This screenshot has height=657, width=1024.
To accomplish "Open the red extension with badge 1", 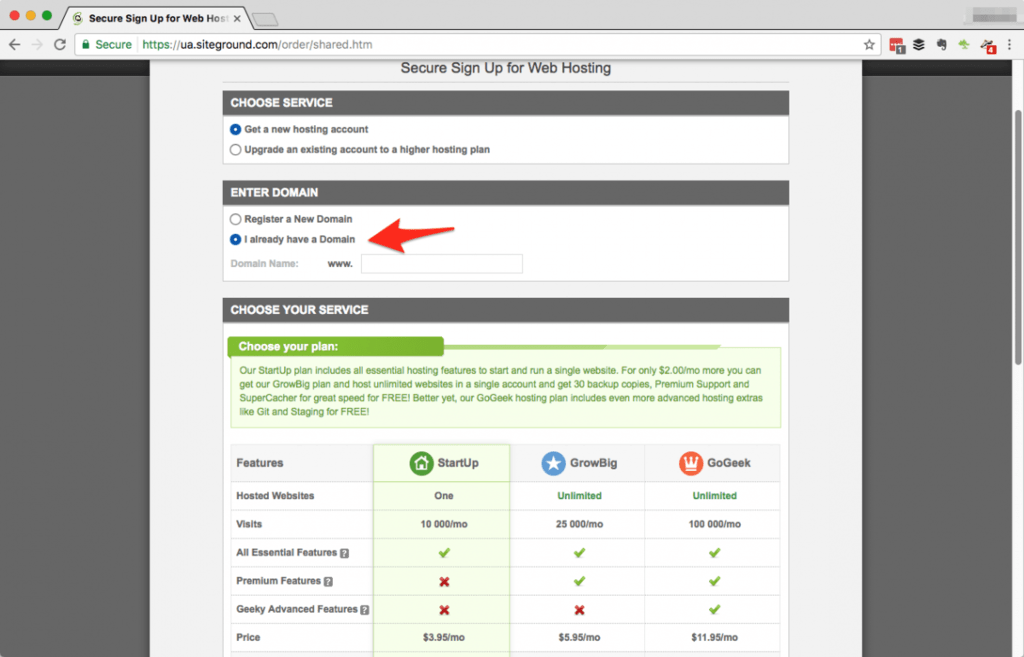I will click(897, 45).
